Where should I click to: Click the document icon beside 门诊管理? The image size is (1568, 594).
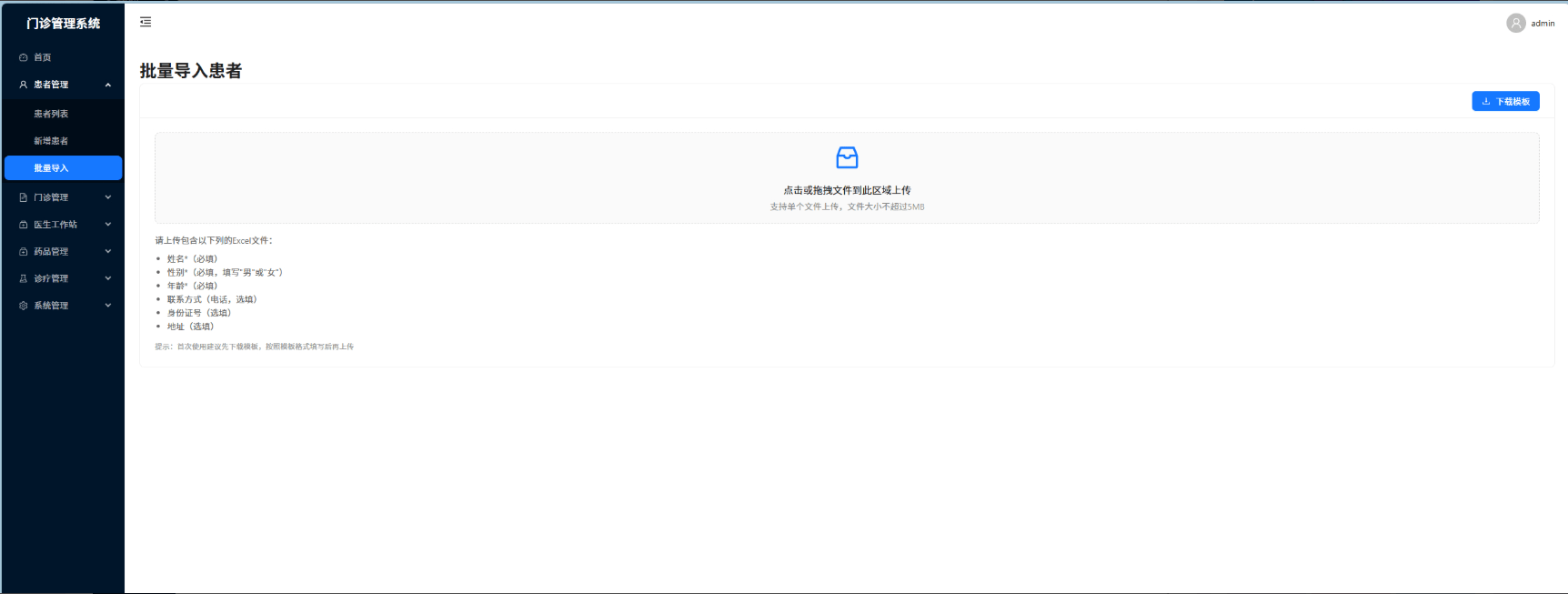pyautogui.click(x=24, y=197)
